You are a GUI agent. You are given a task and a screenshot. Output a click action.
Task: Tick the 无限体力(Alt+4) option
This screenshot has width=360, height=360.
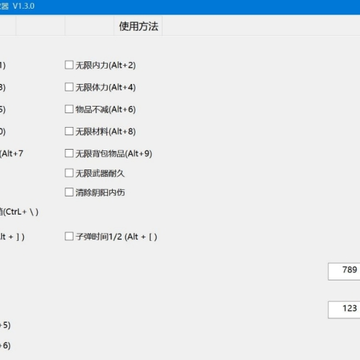[x=69, y=87]
